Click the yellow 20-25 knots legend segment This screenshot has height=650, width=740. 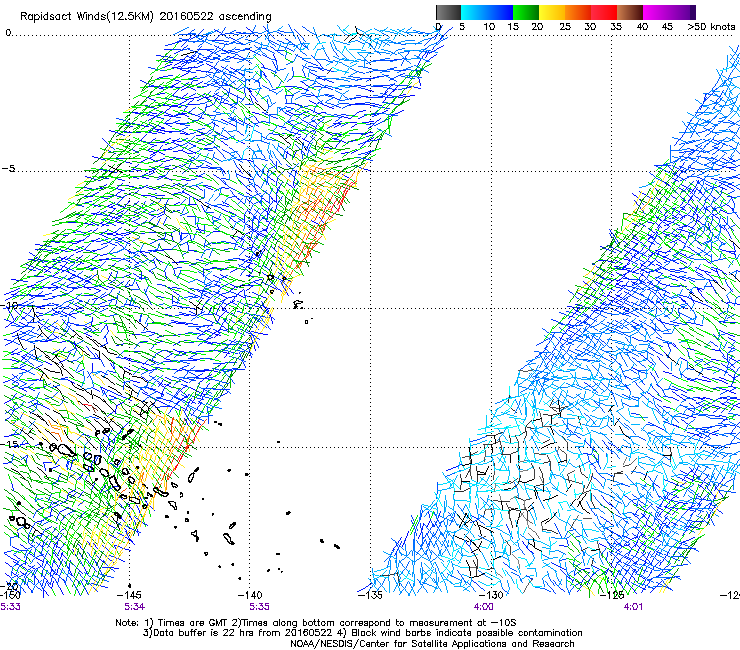552,12
